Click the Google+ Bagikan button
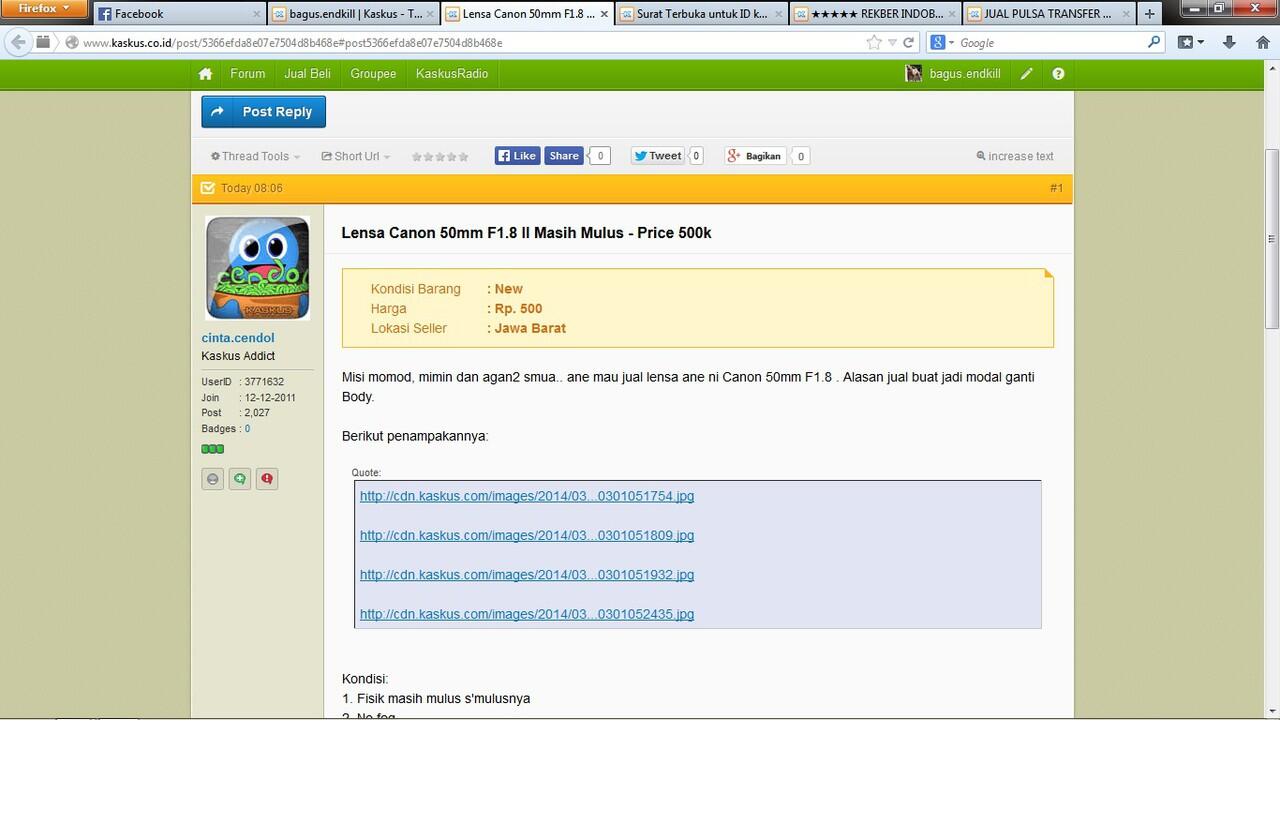Screen dimensions: 1280x824 (x=755, y=156)
